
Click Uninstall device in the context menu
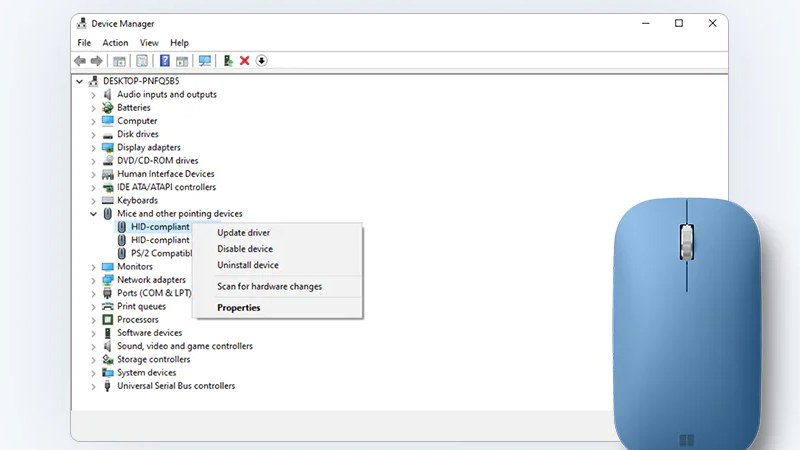248,265
